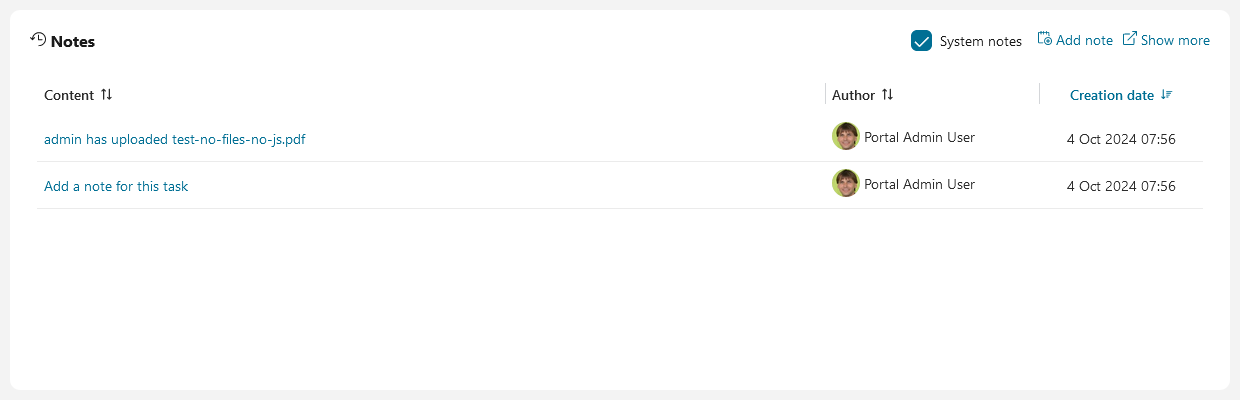Click the Show more link
Screen dimensions: 1240x400
pyautogui.click(x=1175, y=40)
